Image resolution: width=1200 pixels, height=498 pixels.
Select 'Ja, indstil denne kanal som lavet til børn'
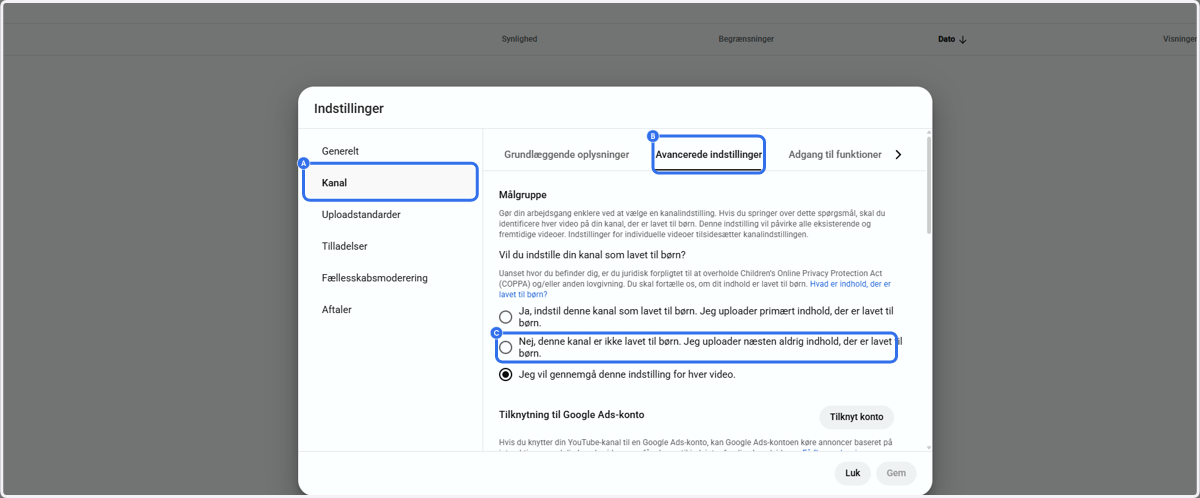[506, 317]
